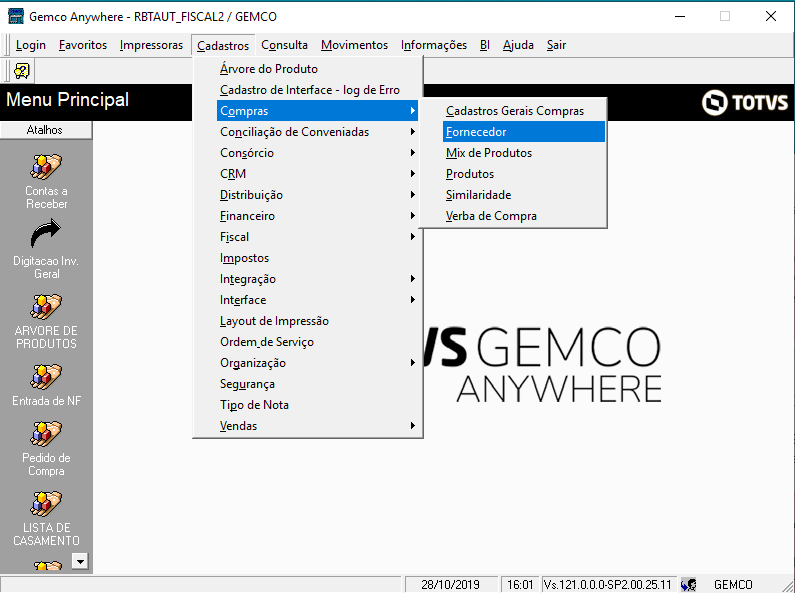Close the open Cadastros menu
This screenshot has height=593, width=795.
223,45
